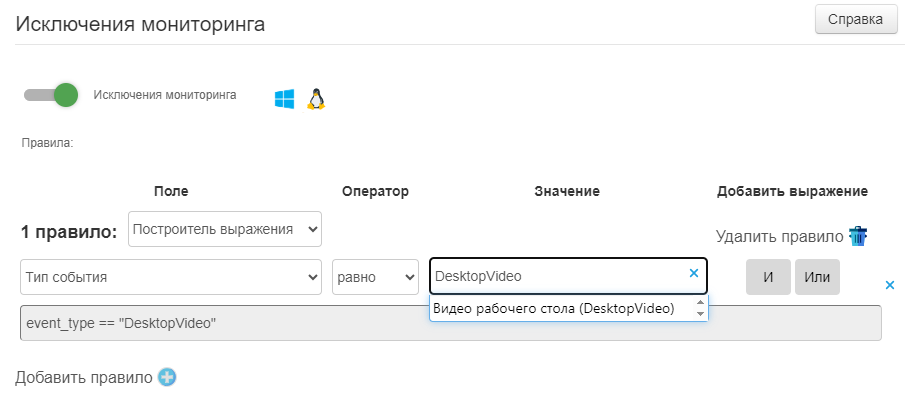Clear the DesktopVideo value with the X icon
This screenshot has height=407, width=905.
click(x=694, y=273)
